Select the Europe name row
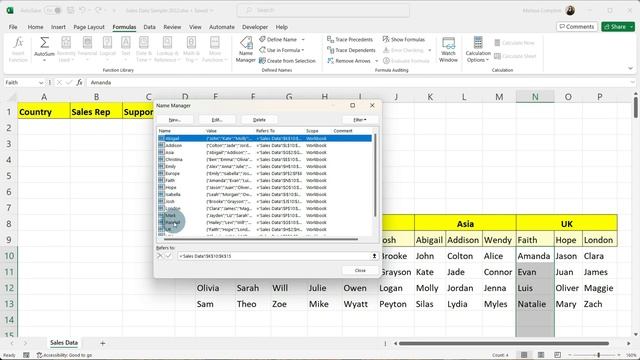Image resolution: width=640 pixels, height=360 pixels. pos(264,173)
